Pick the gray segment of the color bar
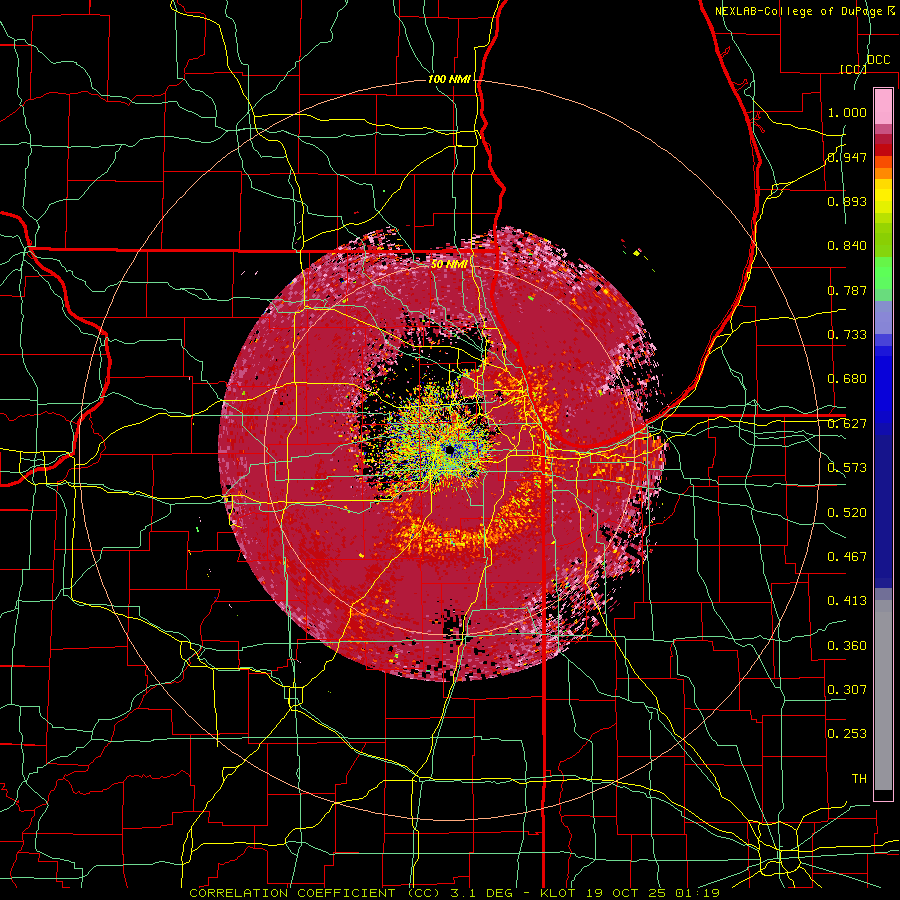900x900 pixels. (x=883, y=695)
